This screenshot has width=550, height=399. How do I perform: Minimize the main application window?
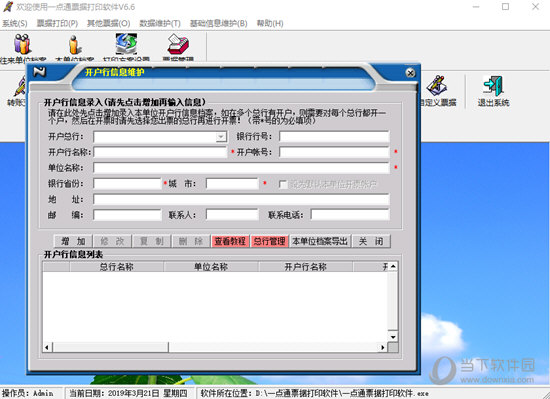point(476,7)
